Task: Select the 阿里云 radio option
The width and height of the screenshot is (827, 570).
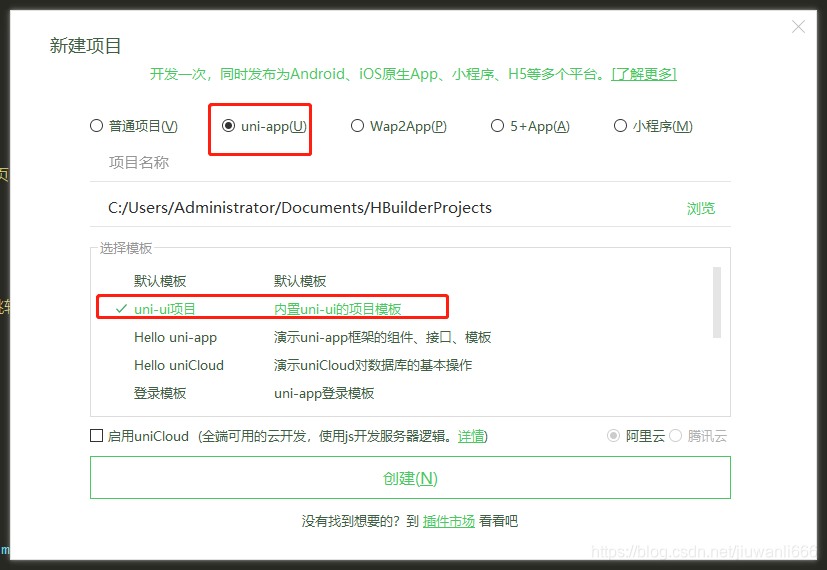Action: (613, 436)
